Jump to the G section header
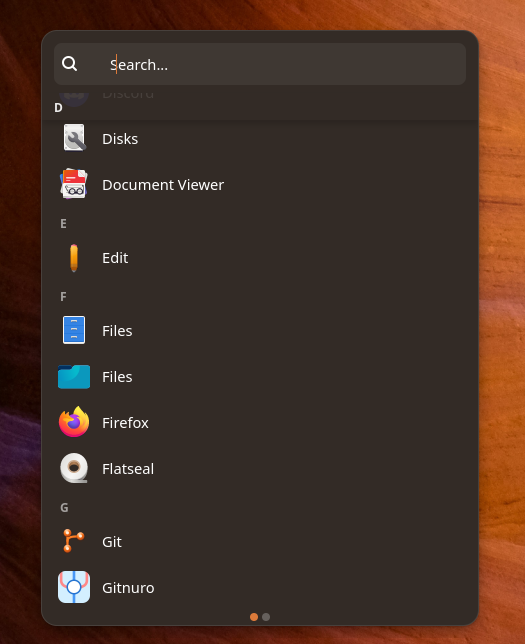The width and height of the screenshot is (525, 644). pos(64,508)
